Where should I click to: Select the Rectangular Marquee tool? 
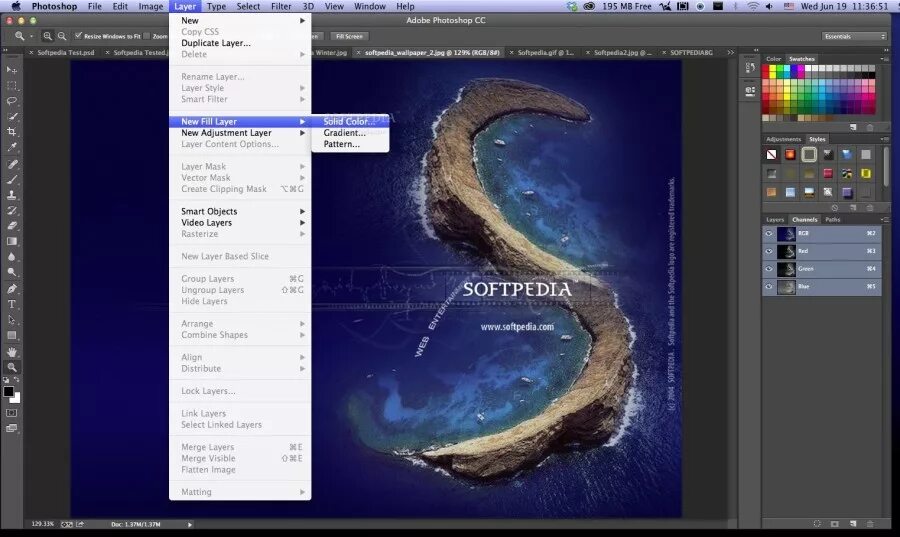point(11,86)
